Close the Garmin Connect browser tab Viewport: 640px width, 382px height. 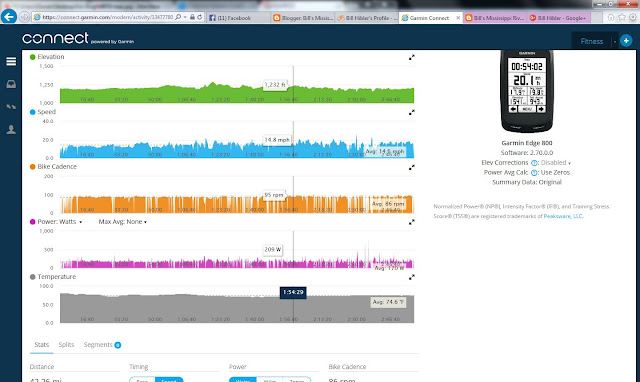[458, 18]
